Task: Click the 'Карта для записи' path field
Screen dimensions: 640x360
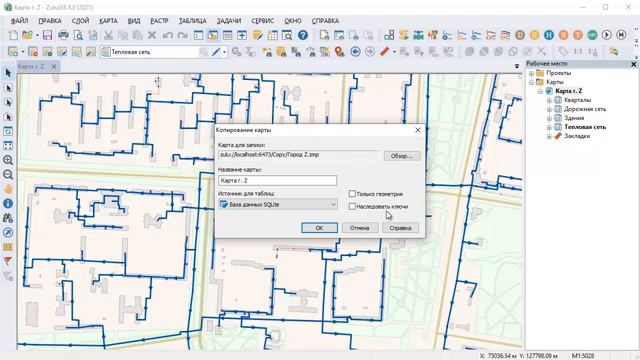Action: 299,155
